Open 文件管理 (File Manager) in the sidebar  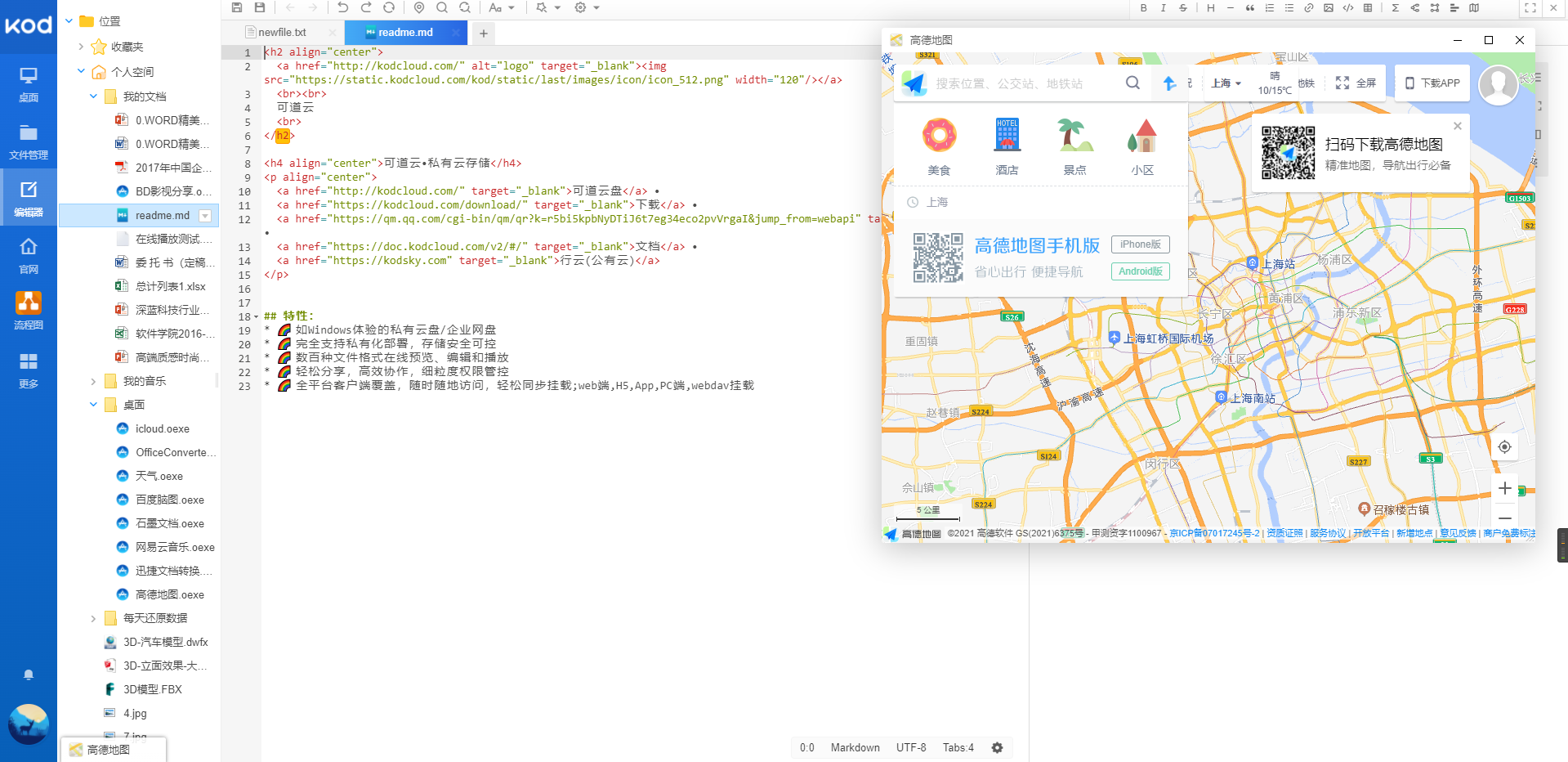[29, 141]
